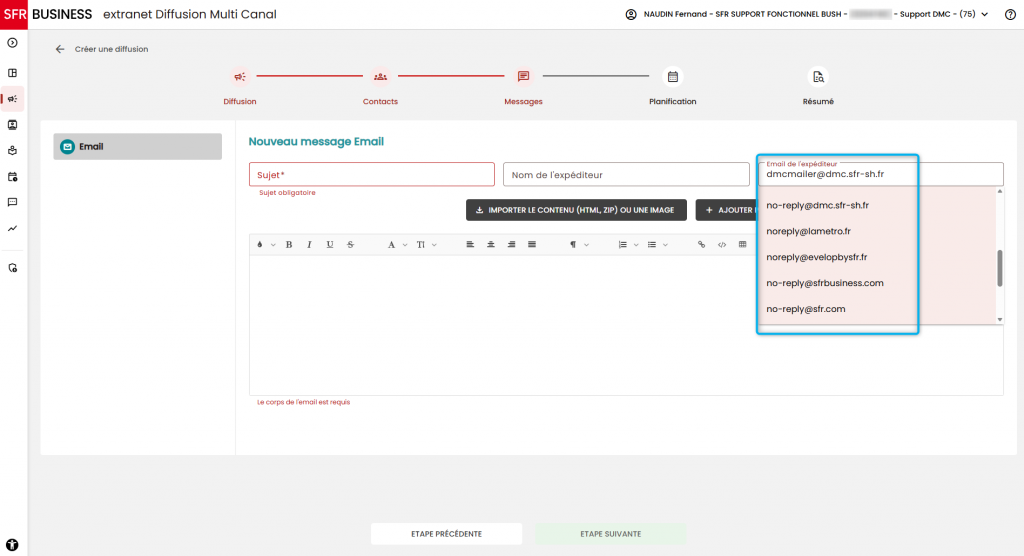Viewport: 1024px width, 556px height.
Task: Apply italic formatting in the editor
Action: 310,244
